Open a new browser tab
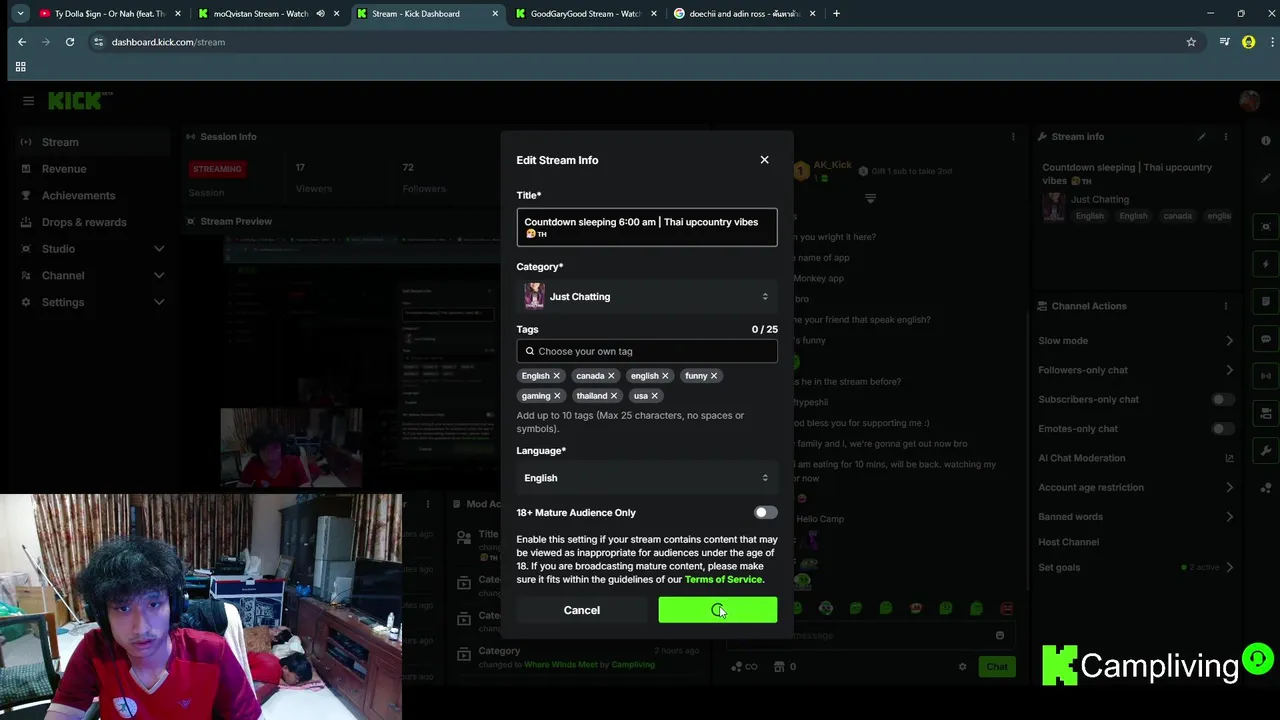1280x720 pixels. tap(836, 14)
